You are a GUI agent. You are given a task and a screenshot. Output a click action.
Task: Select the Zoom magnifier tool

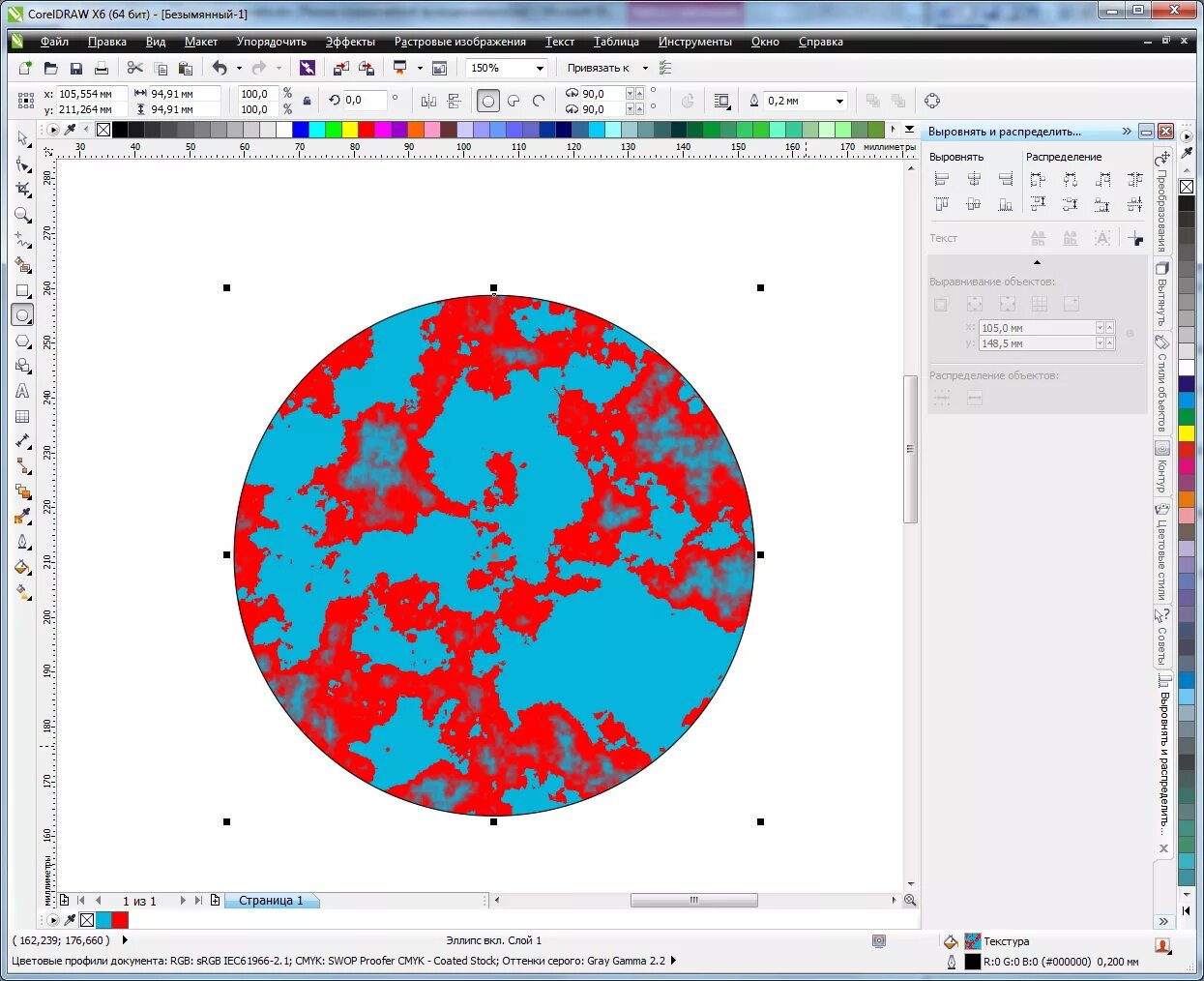(23, 214)
